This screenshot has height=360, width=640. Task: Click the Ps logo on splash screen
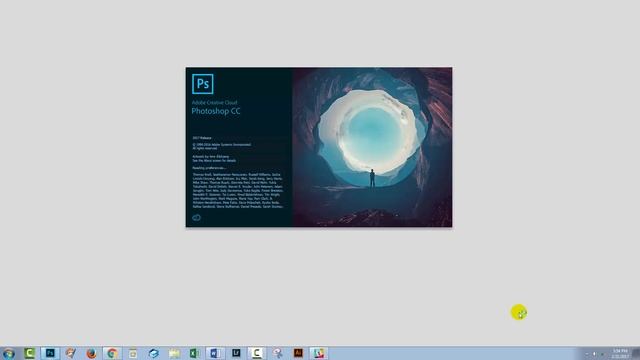pyautogui.click(x=202, y=84)
